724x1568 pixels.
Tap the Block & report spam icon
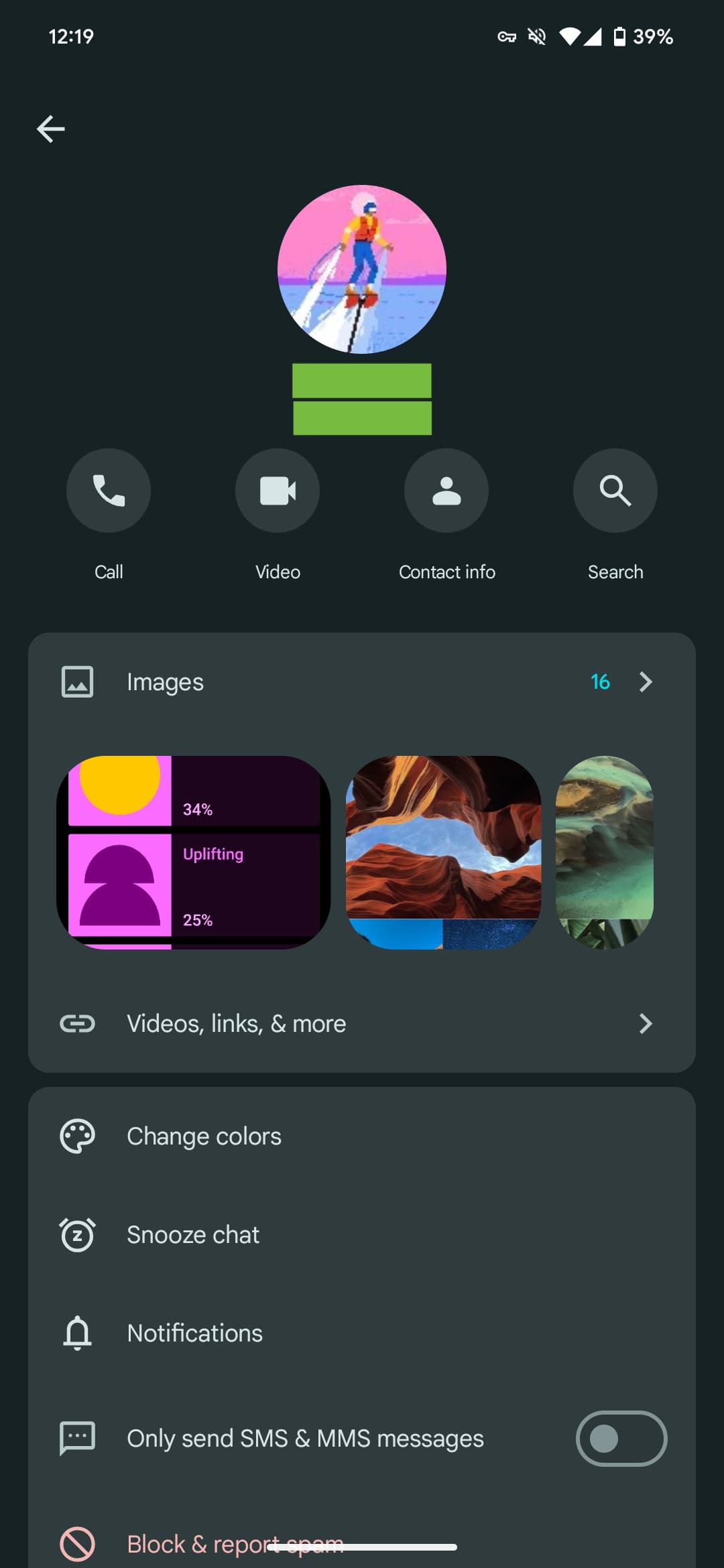(x=78, y=1544)
